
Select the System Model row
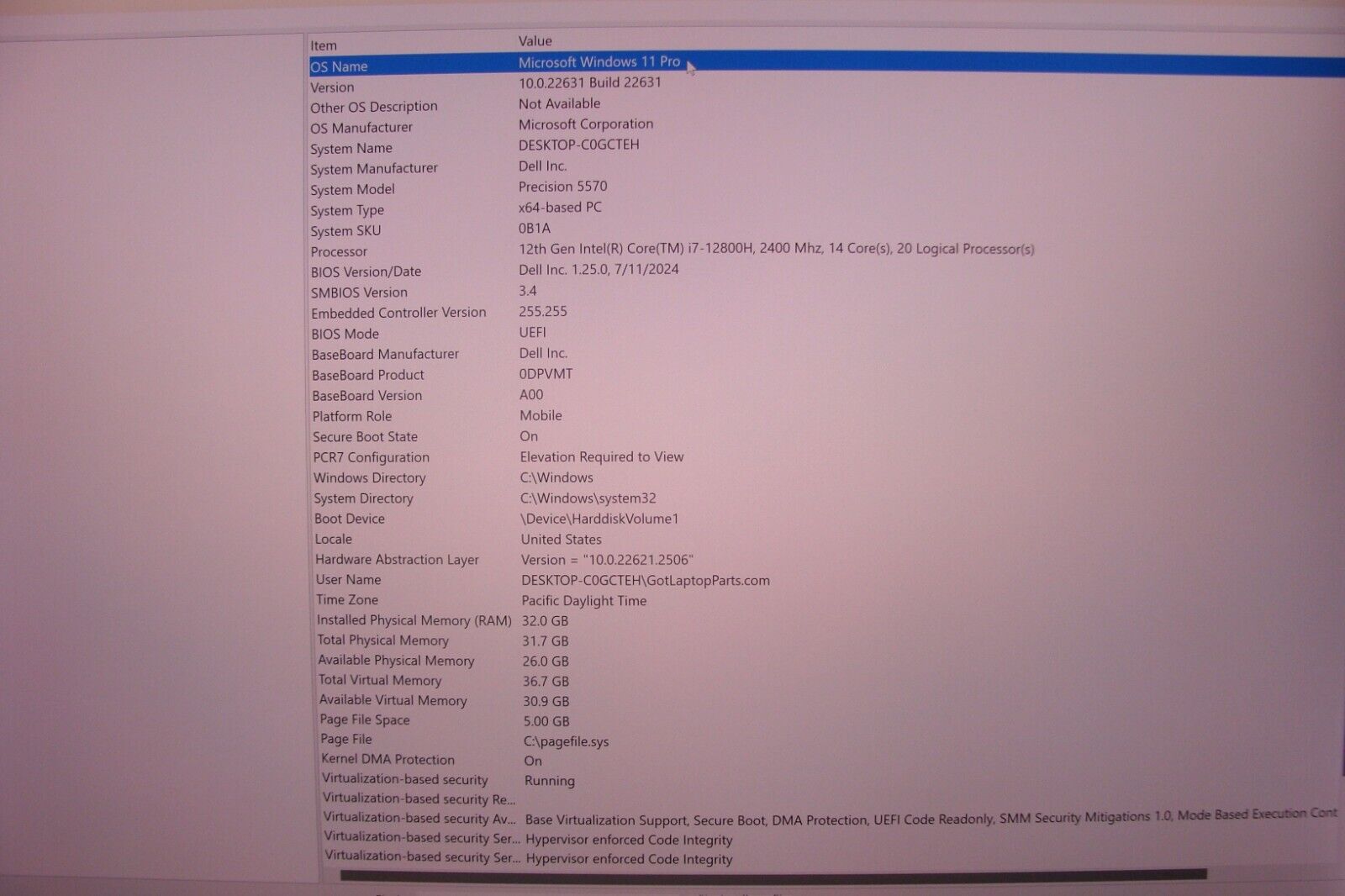tap(826, 188)
